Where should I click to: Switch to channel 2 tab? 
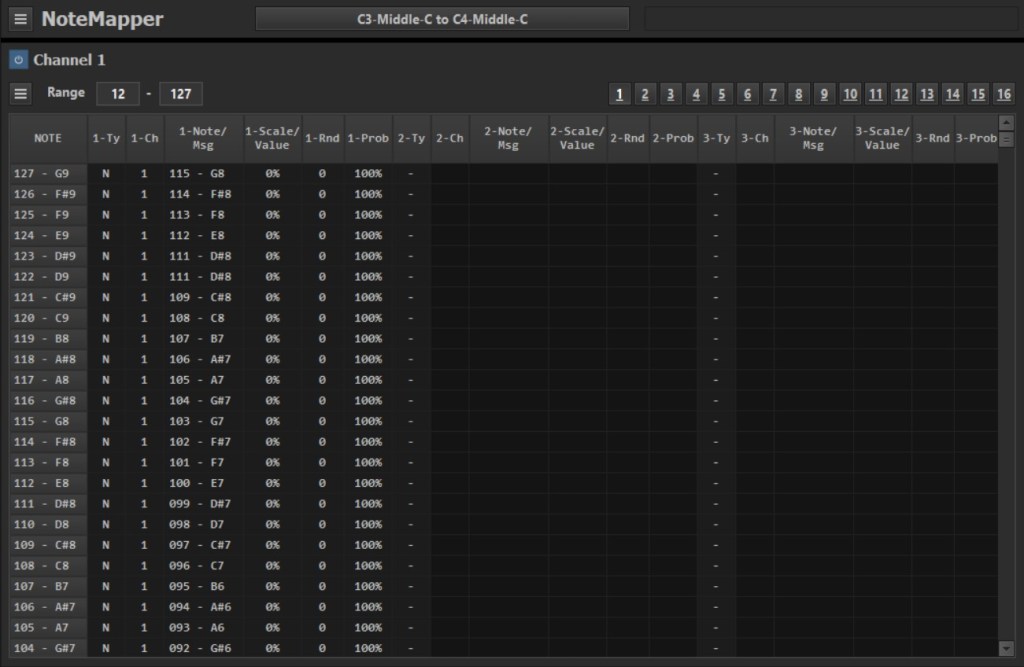point(645,94)
